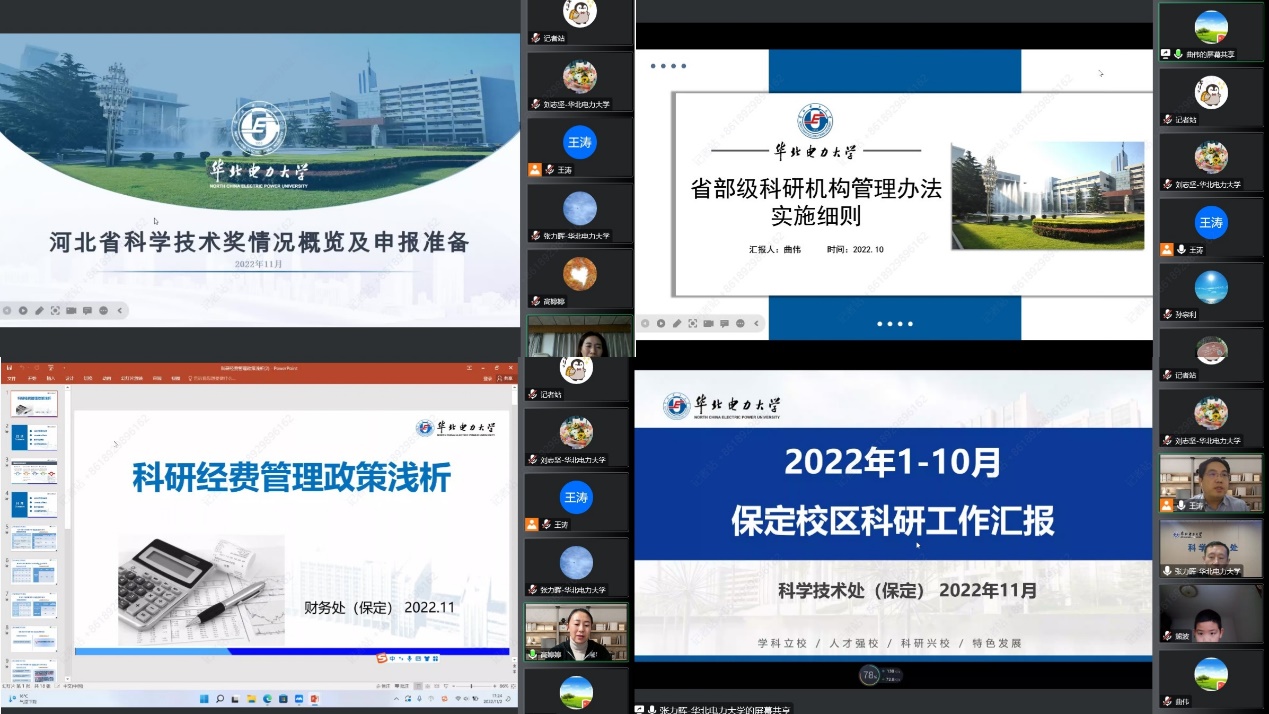1269x714 pixels.
Task: Select pen icon under the 省部级科研机构 slide
Action: click(677, 323)
